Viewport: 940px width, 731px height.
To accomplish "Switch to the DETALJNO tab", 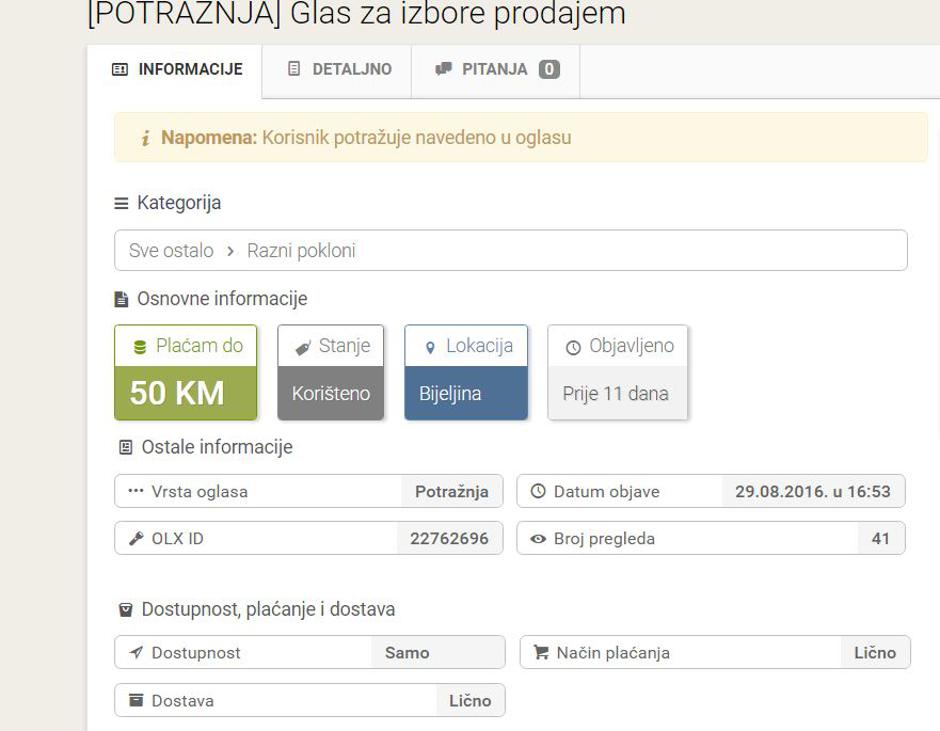I will point(335,69).
